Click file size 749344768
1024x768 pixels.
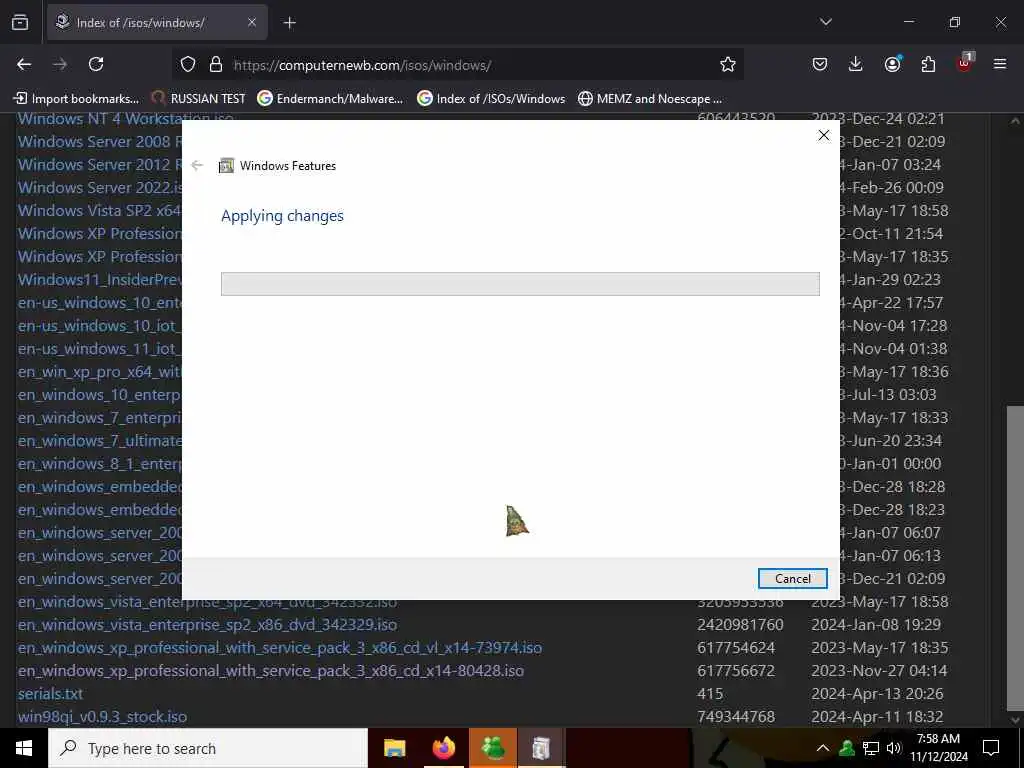click(x=736, y=716)
